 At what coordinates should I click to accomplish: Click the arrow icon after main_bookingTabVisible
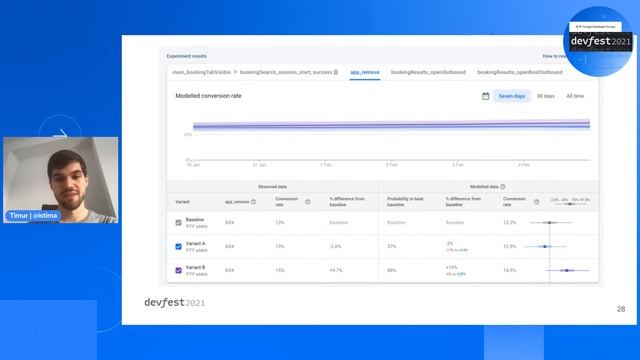[235, 72]
